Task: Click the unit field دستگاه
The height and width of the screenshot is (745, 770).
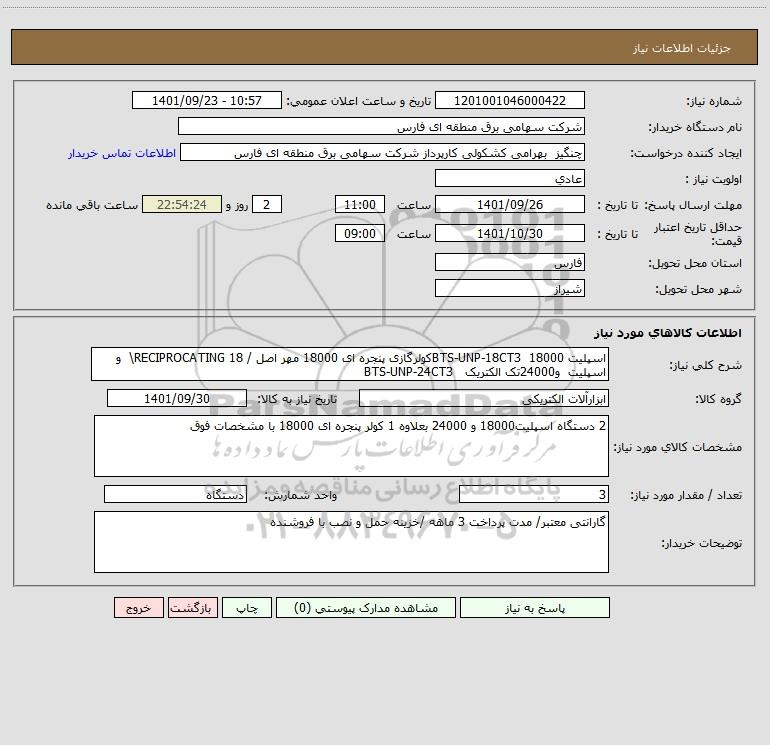Action: coord(175,495)
